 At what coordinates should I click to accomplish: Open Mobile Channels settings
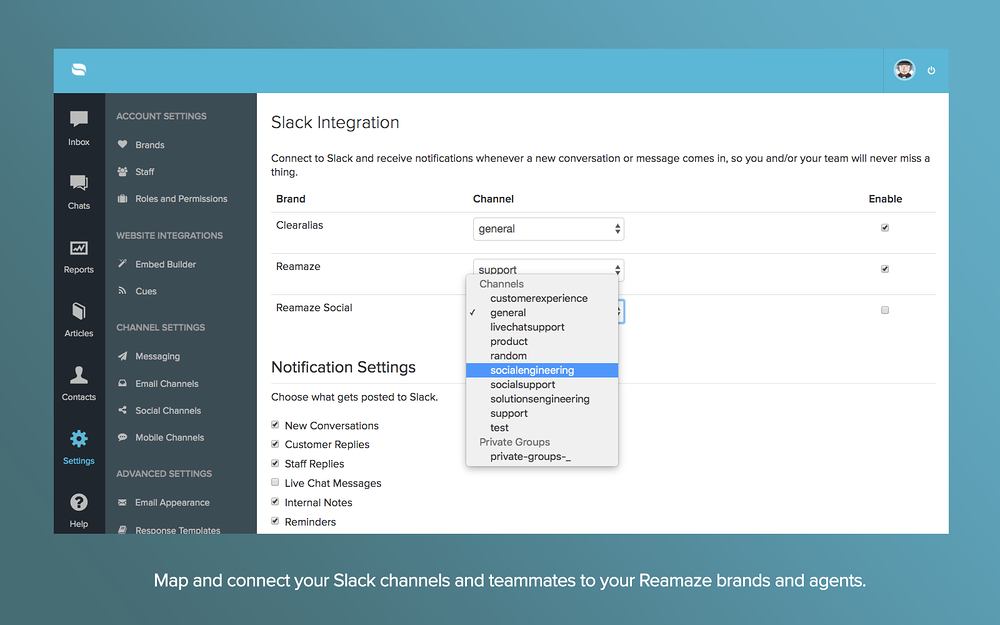pyautogui.click(x=170, y=438)
